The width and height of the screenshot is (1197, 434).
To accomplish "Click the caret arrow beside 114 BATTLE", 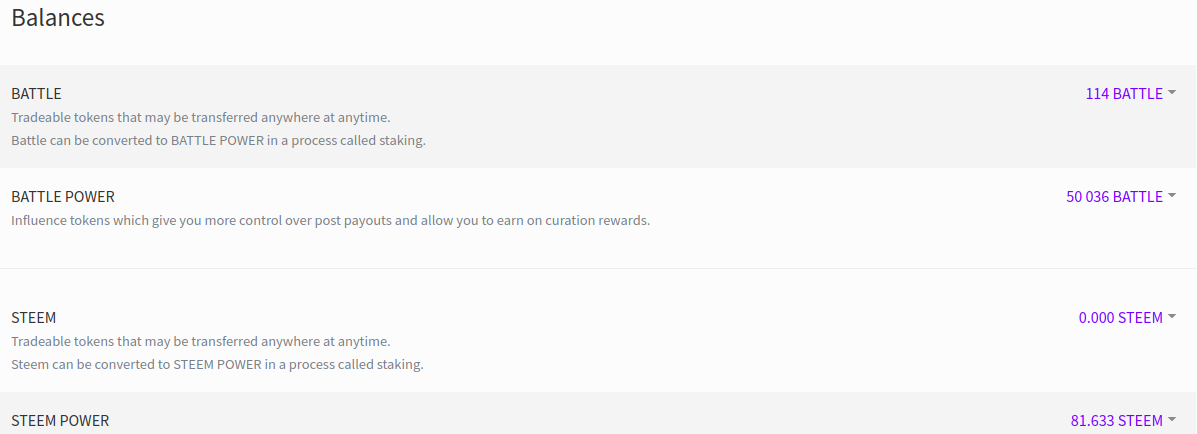I will pos(1172,92).
